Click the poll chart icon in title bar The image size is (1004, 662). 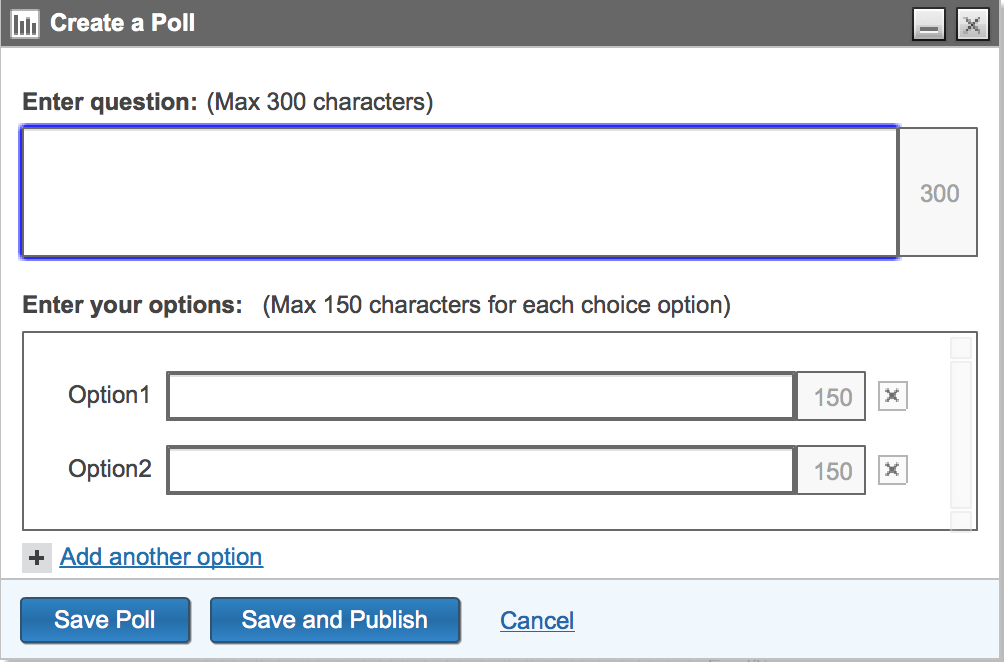(24, 24)
